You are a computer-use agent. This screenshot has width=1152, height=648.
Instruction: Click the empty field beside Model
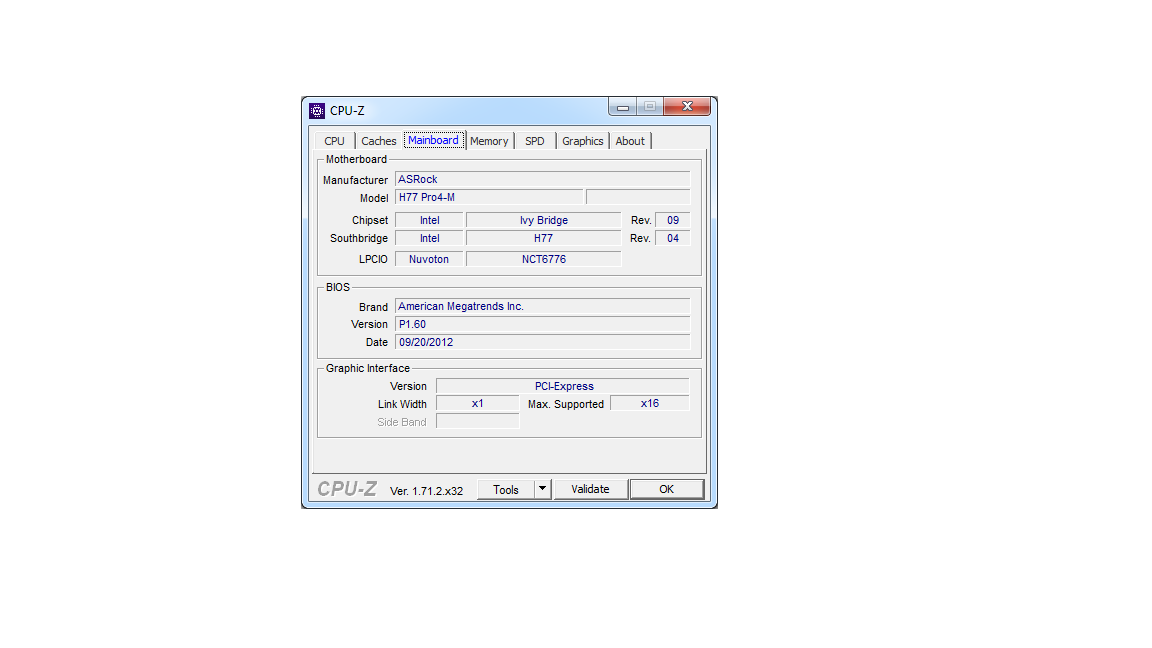point(638,198)
